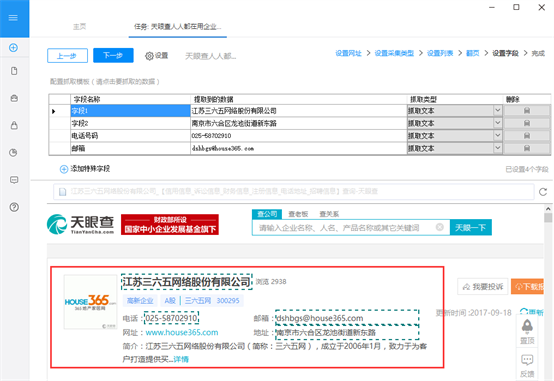Open the document icon in sidebar
Screen dimensions: 554x381
[14, 71]
